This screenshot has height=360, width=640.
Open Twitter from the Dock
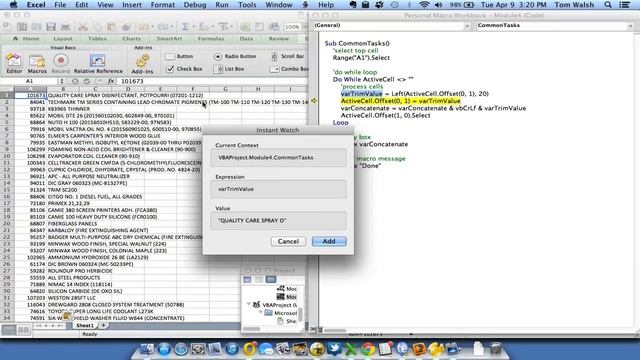click(334, 349)
